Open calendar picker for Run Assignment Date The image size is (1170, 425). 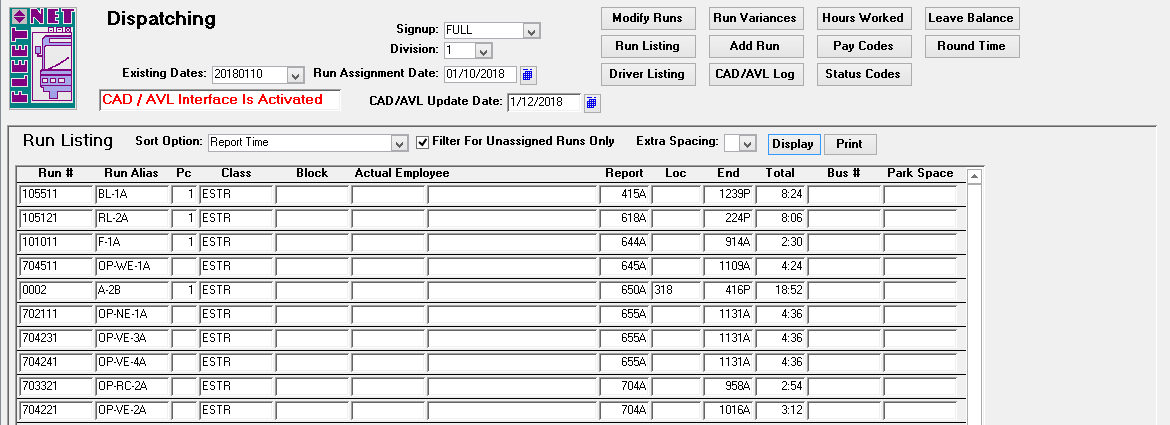pos(529,74)
